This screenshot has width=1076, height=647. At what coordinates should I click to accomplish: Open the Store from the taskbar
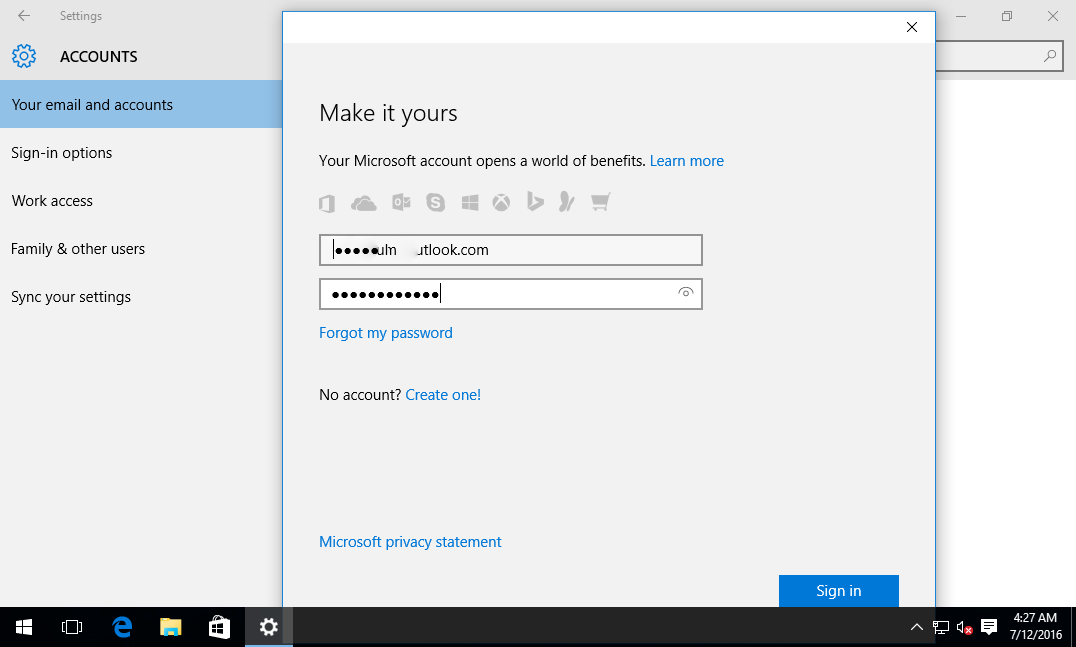pyautogui.click(x=220, y=627)
